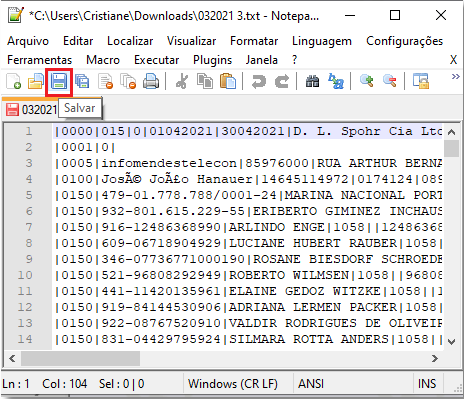The height and width of the screenshot is (399, 464).
Task: Print the document with printer icon
Action: pos(151,81)
